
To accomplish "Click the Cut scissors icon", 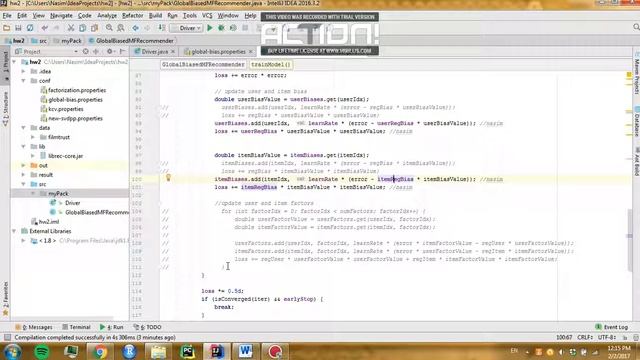I will click(x=71, y=28).
